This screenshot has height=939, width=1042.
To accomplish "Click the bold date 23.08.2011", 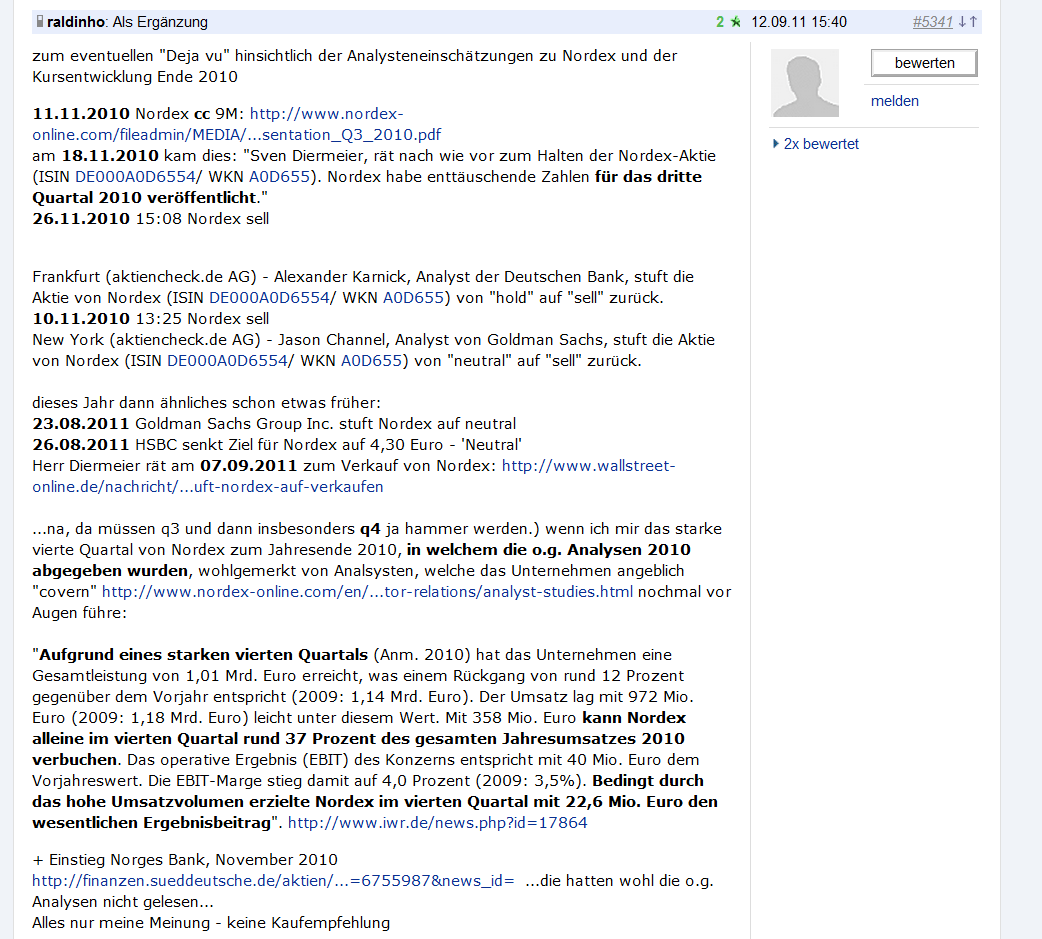I will click(81, 424).
